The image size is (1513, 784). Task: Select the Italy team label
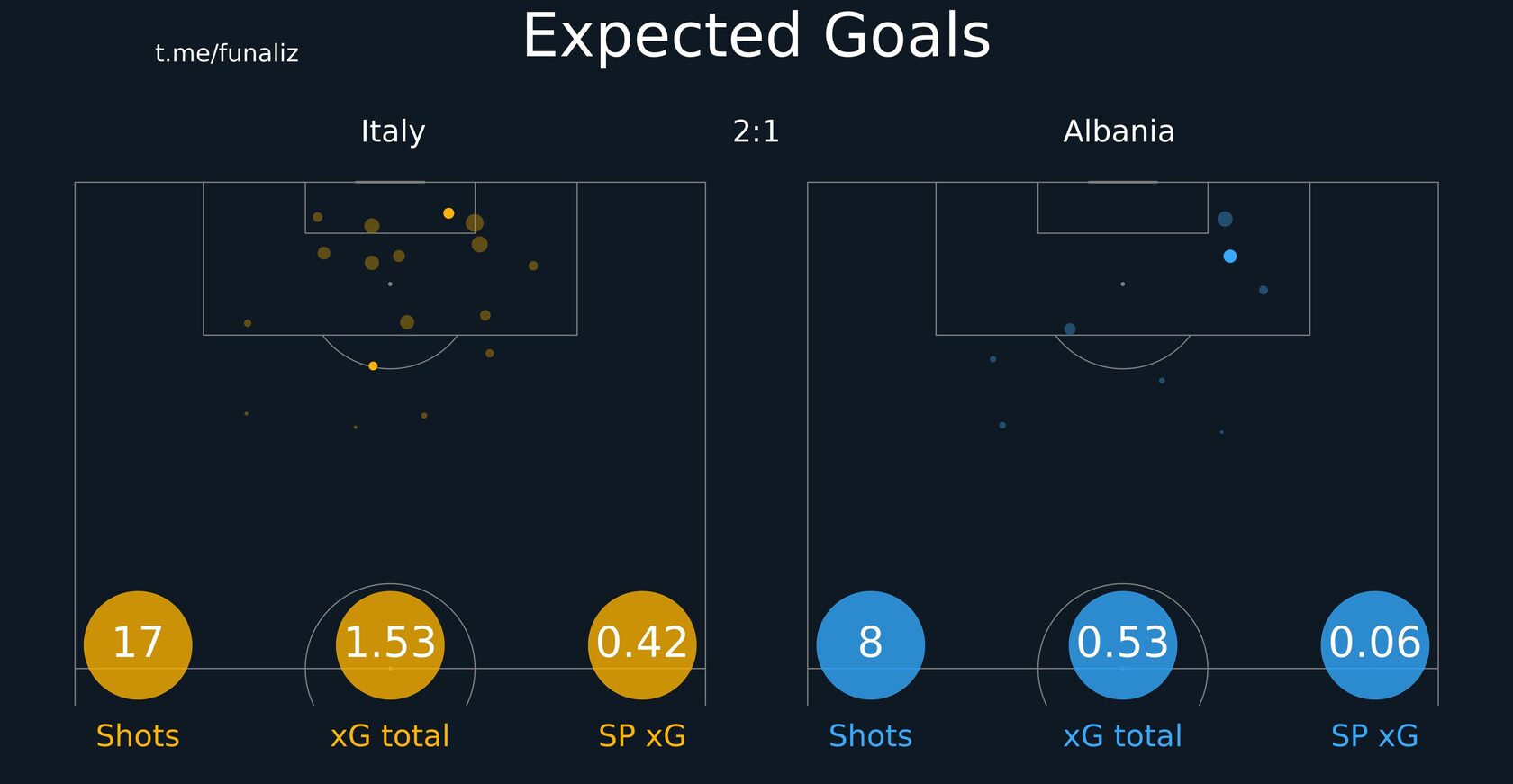click(393, 131)
